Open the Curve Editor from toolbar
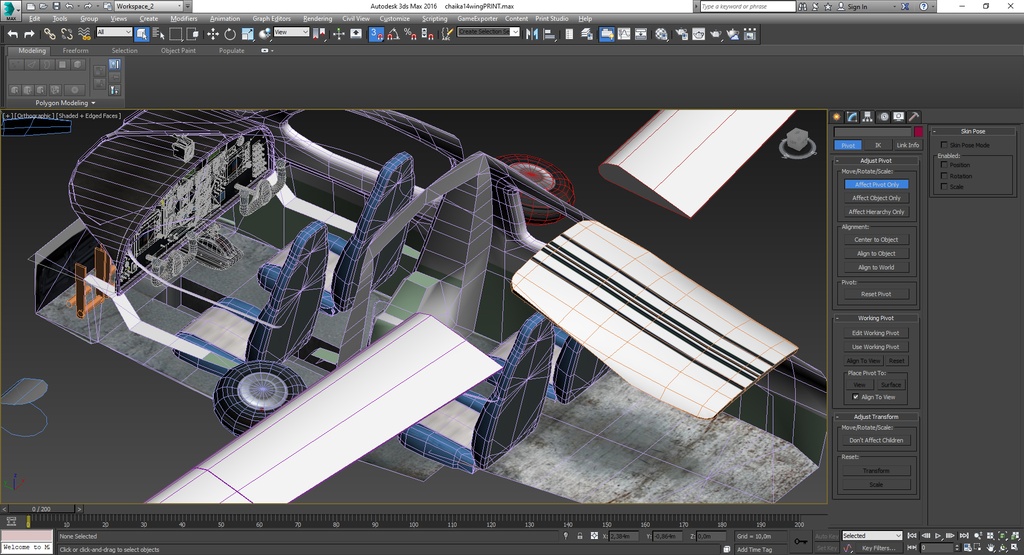The height and width of the screenshot is (555, 1024). 624,34
